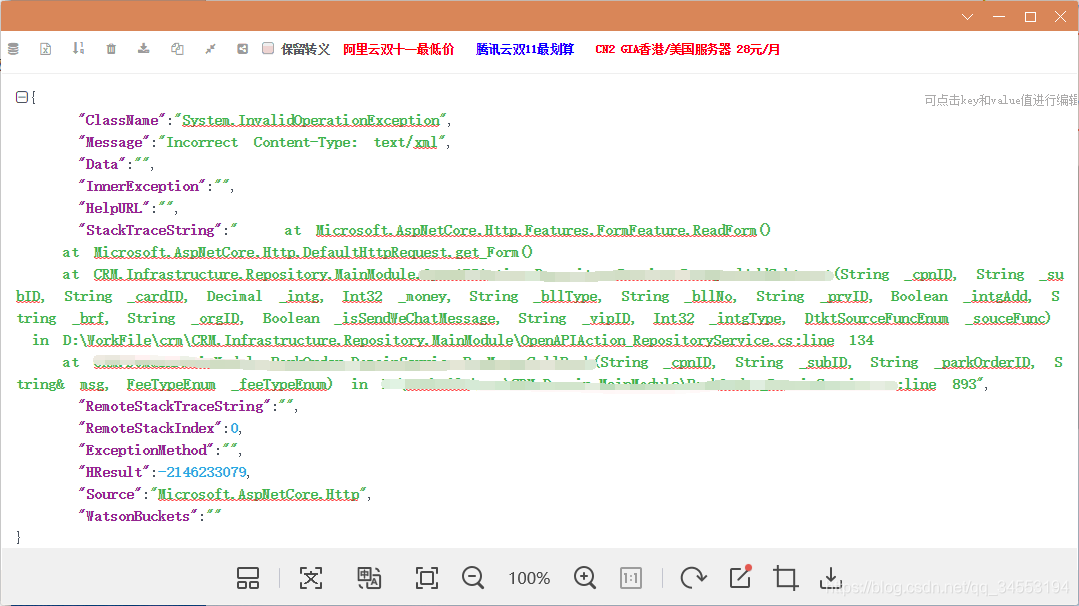Minimize the image viewer window
The width and height of the screenshot is (1079, 606).
[999, 17]
